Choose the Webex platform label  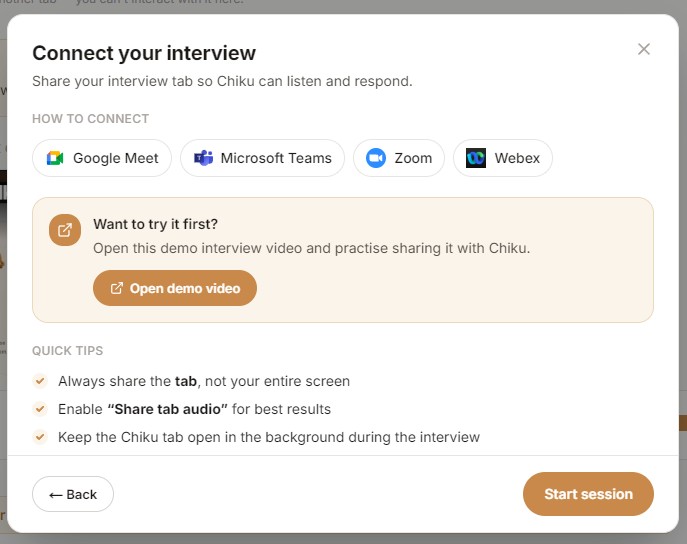(x=517, y=158)
